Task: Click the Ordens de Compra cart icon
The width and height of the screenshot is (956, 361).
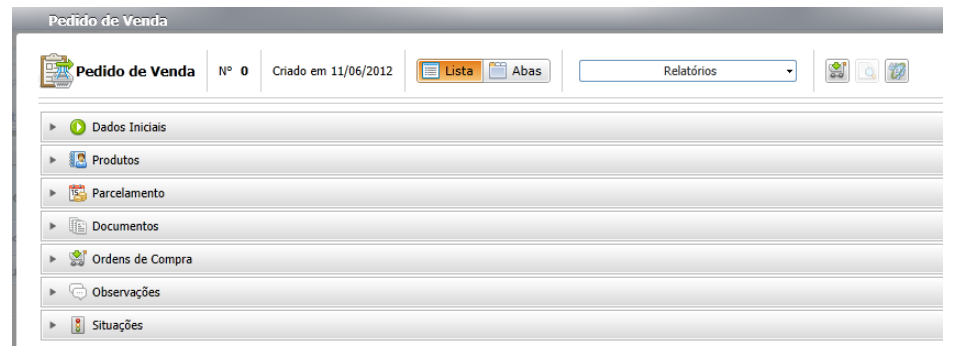Action: pyautogui.click(x=78, y=259)
